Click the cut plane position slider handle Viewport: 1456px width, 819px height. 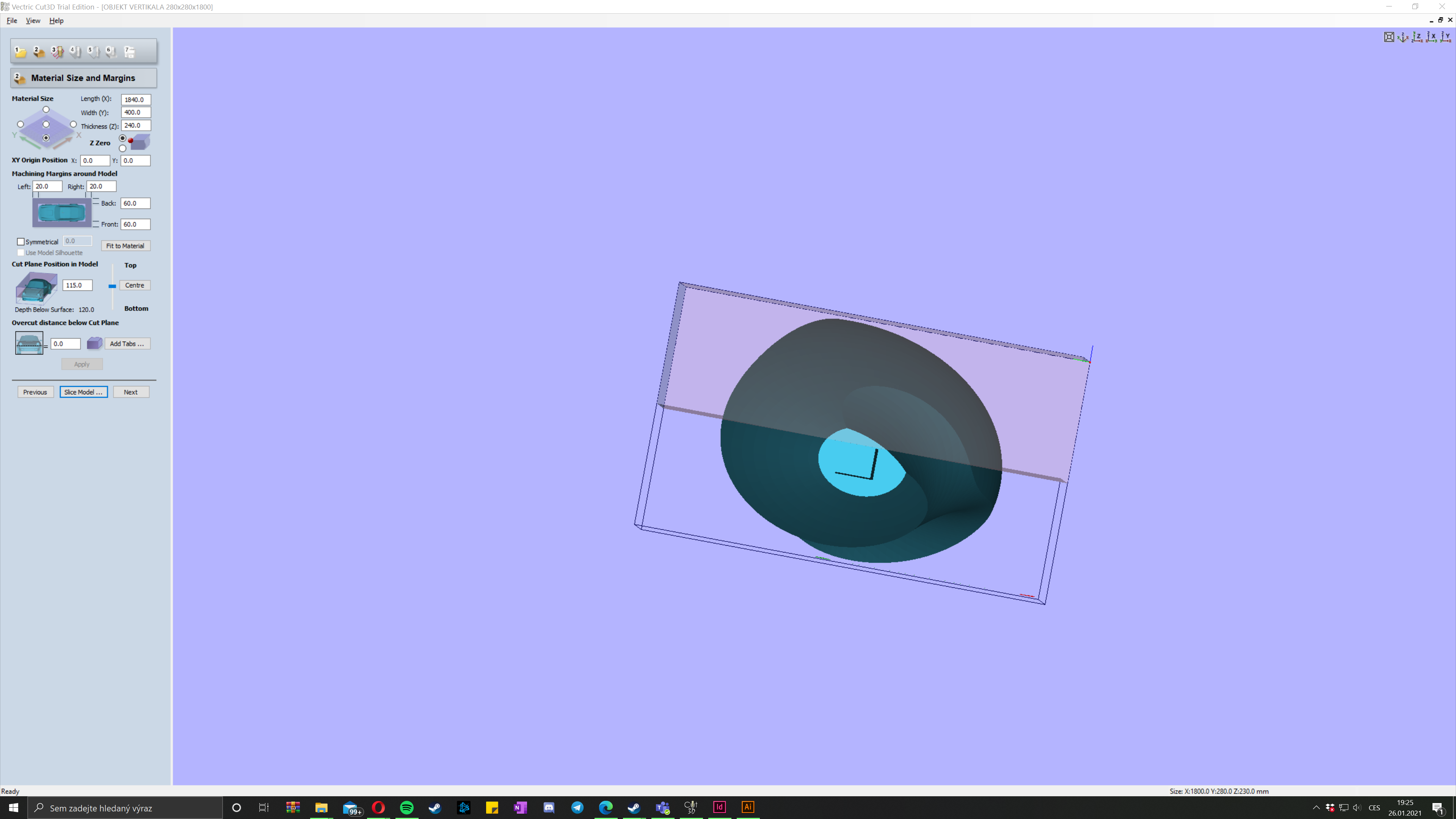click(113, 286)
